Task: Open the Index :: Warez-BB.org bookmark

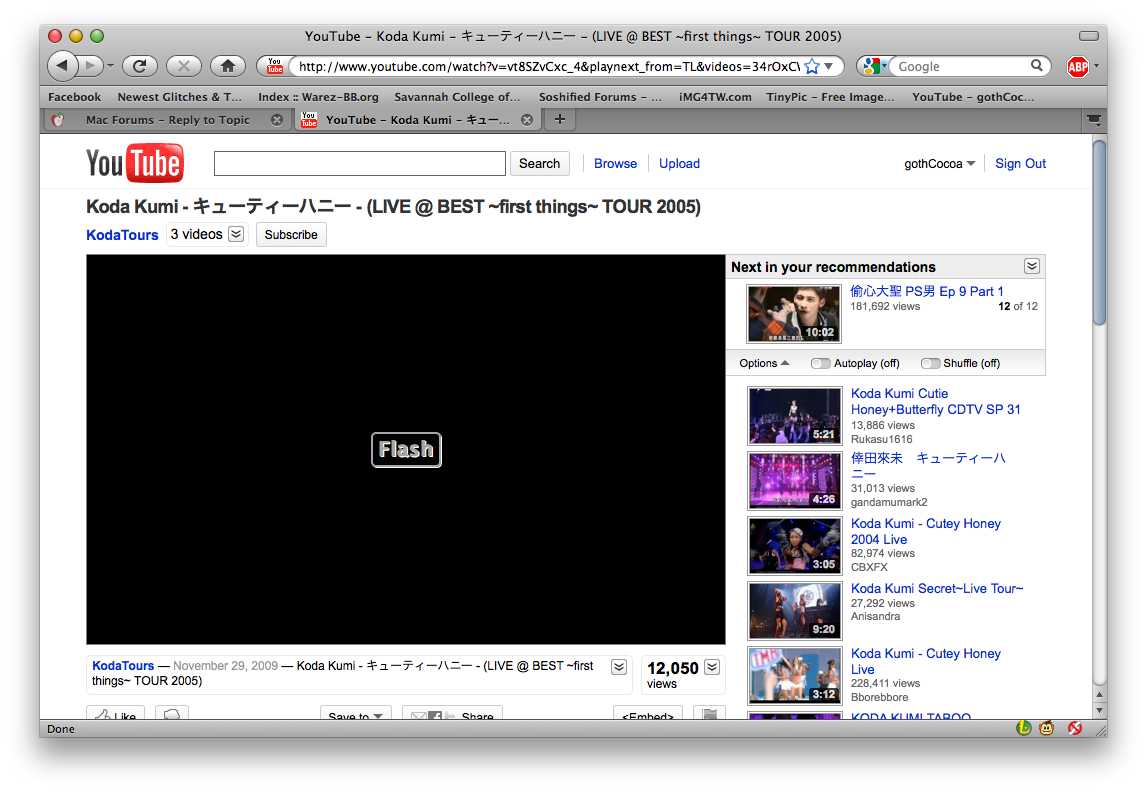Action: pos(318,97)
